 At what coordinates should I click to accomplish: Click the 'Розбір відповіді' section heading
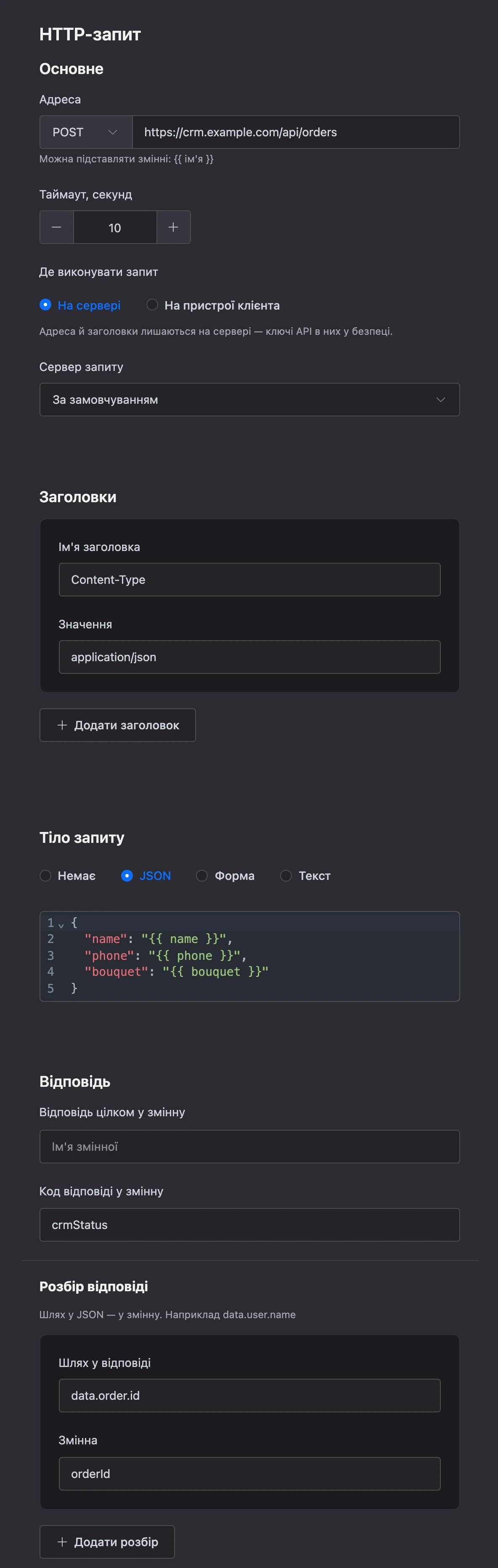94,1286
